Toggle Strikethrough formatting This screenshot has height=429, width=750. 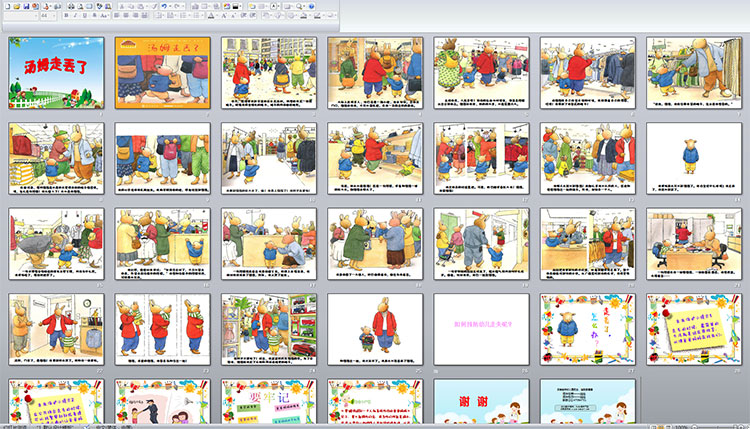pos(94,16)
